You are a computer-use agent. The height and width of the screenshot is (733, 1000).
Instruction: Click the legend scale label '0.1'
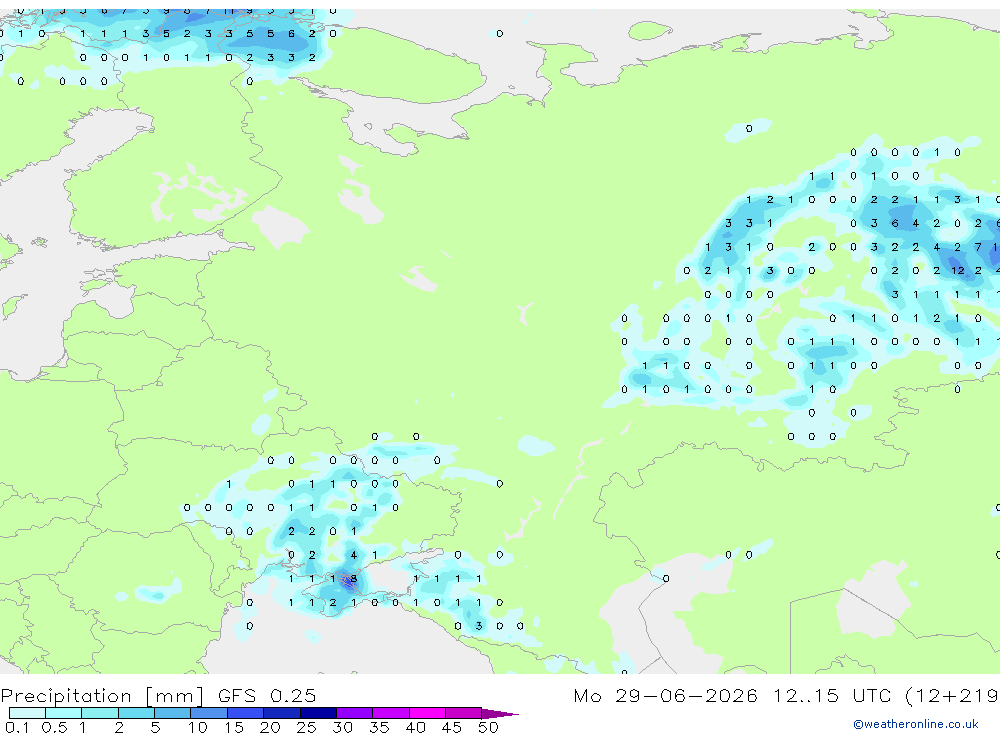(17, 727)
